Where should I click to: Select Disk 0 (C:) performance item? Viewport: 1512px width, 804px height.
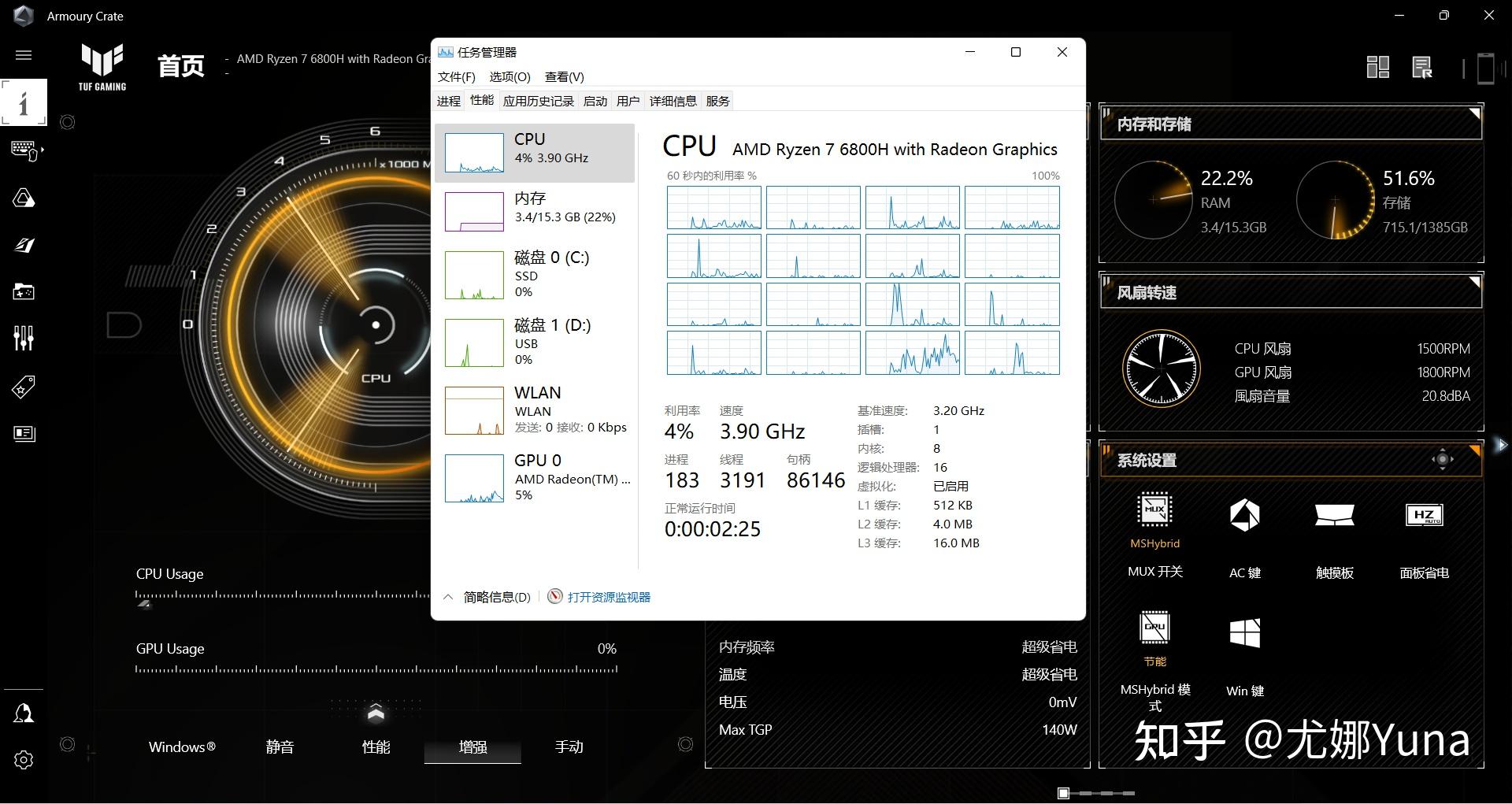535,274
